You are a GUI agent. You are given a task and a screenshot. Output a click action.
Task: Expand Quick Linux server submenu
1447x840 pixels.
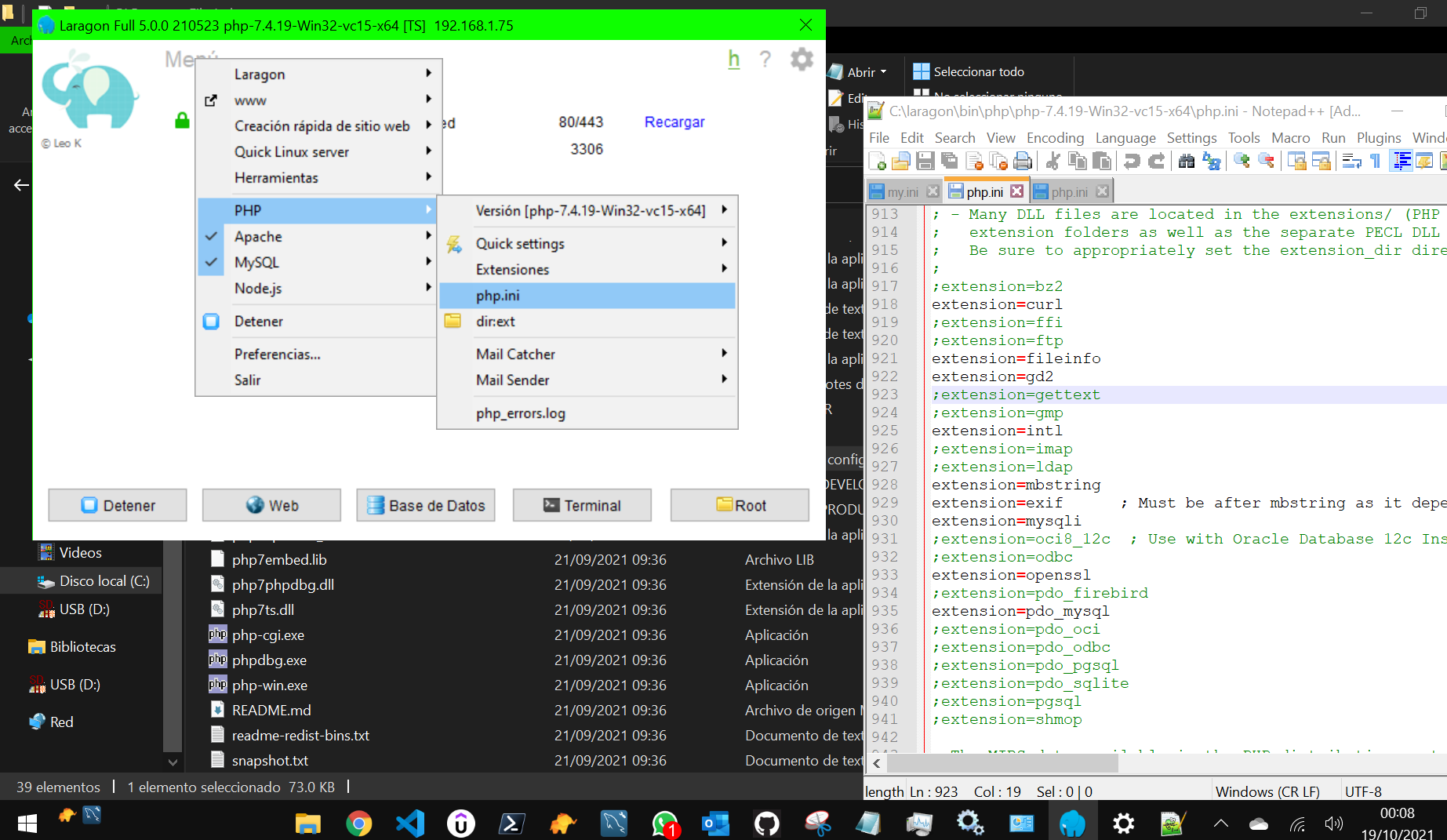320,151
